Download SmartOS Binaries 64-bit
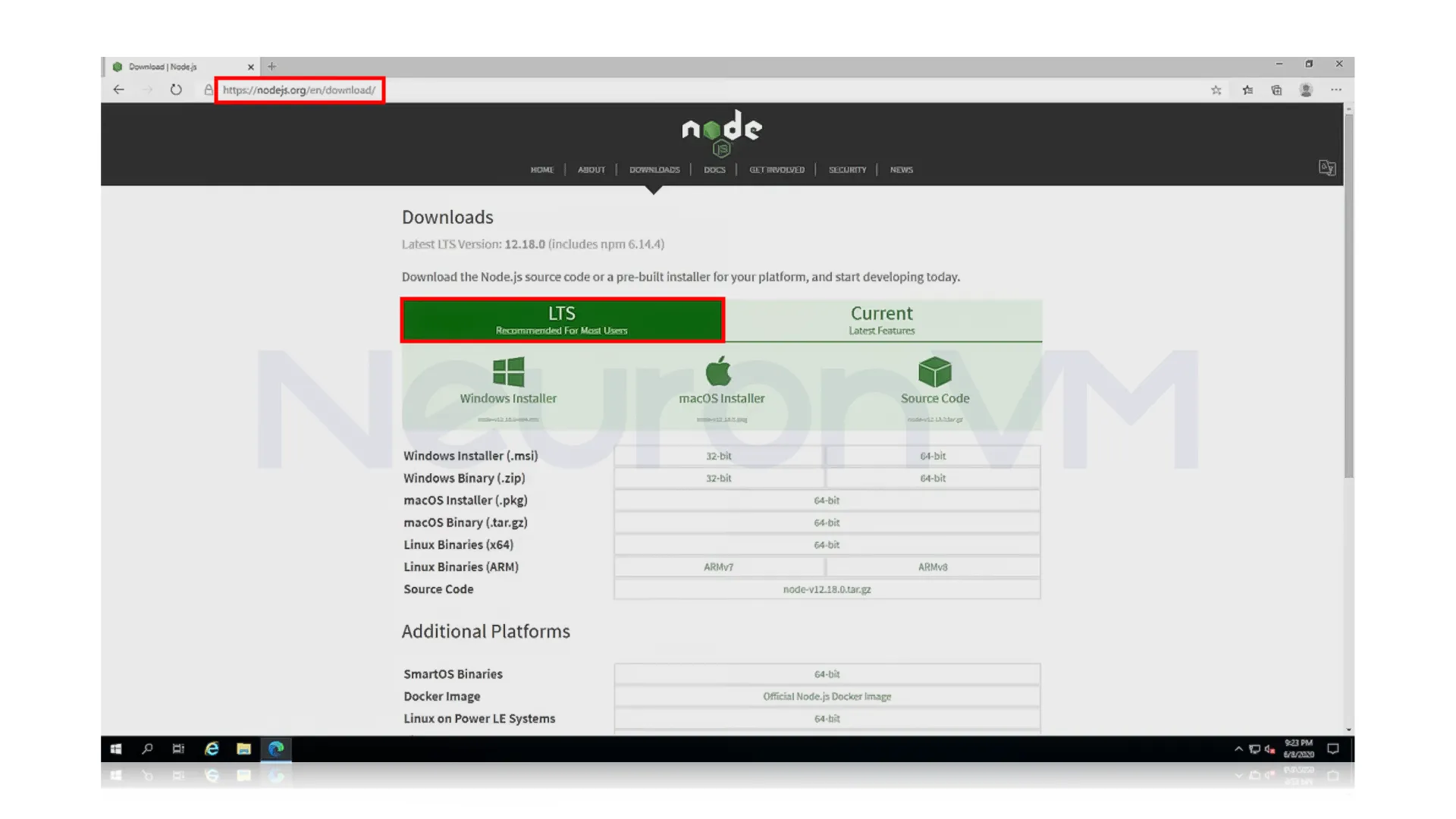Viewport: 1456px width, 819px height. [x=827, y=674]
